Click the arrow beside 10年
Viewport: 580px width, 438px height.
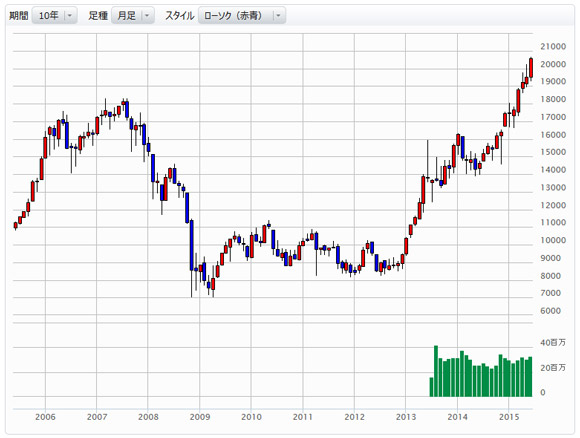(70, 16)
